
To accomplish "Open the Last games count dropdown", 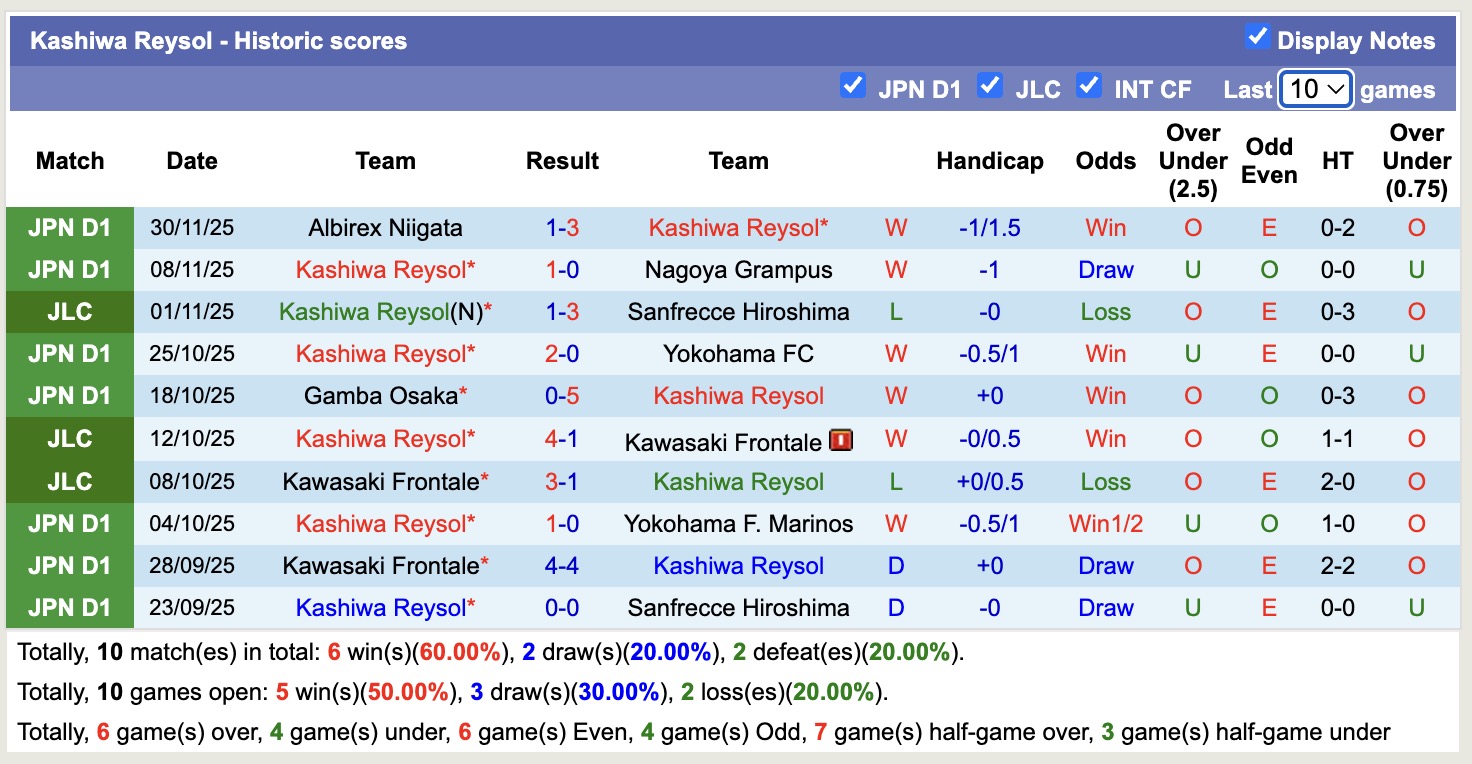I will click(1315, 88).
